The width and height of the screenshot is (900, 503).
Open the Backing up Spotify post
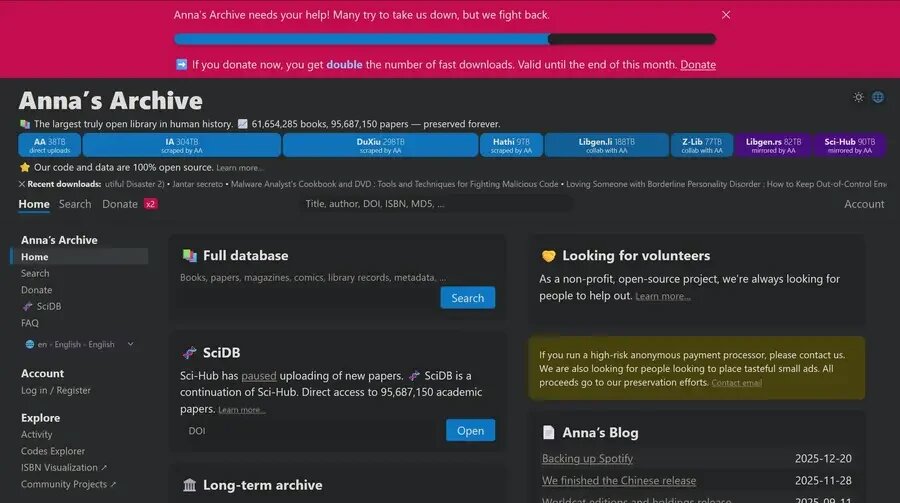click(587, 459)
